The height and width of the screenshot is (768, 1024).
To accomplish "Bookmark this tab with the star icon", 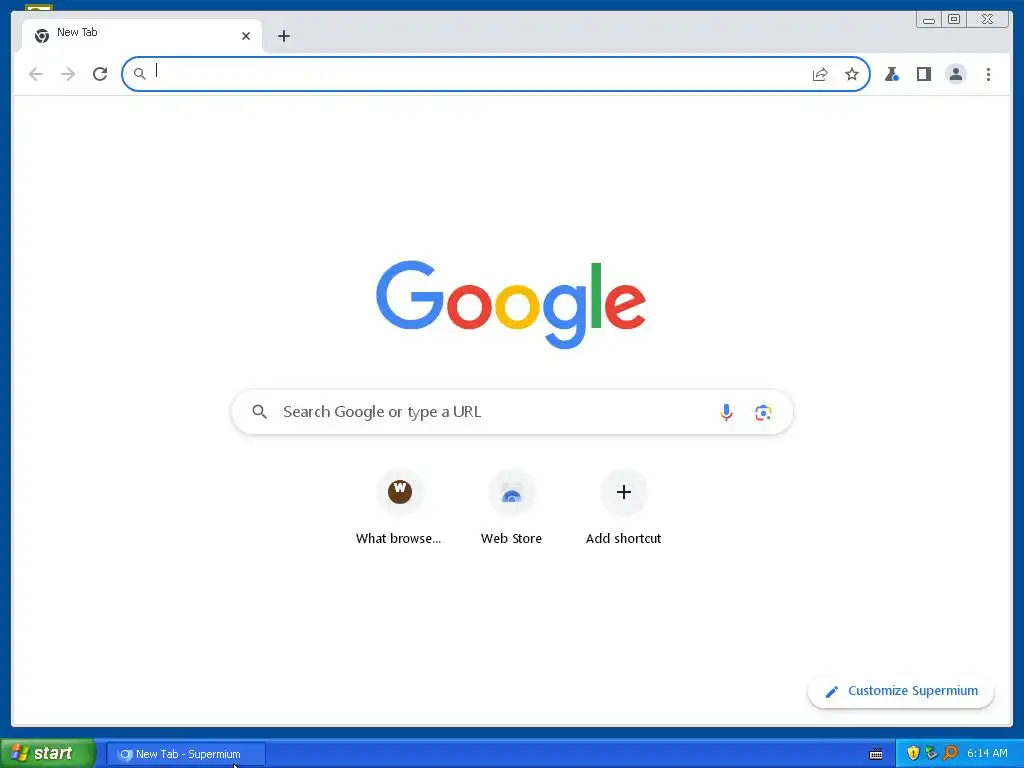I will pos(852,74).
